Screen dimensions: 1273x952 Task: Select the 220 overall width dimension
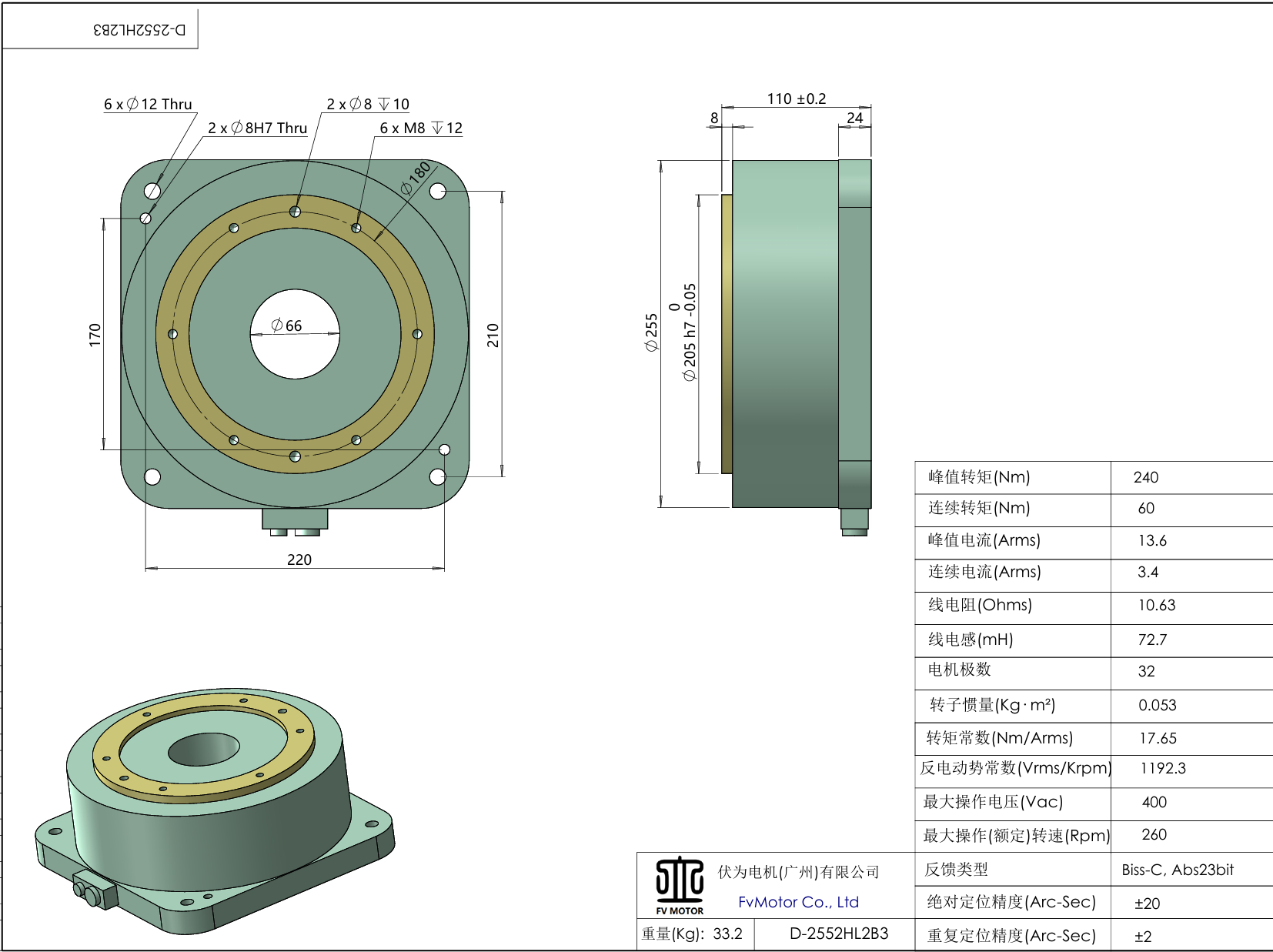click(299, 560)
